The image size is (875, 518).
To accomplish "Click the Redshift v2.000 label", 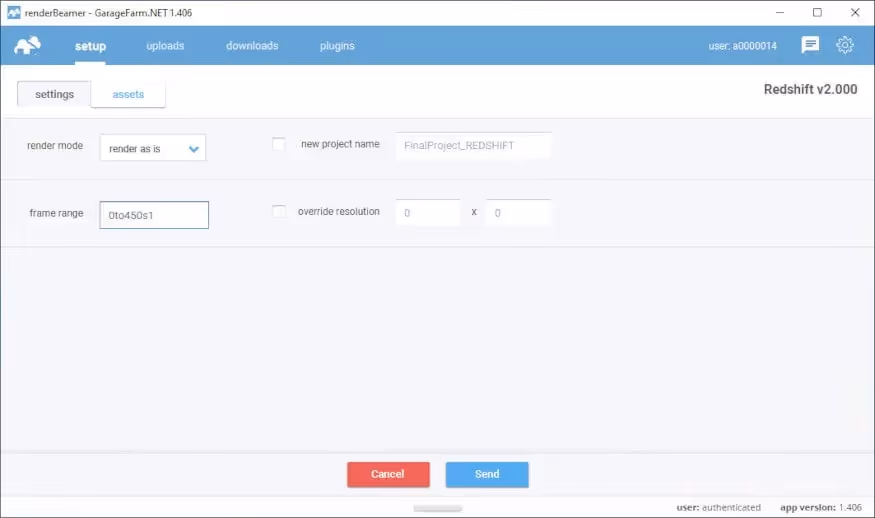I will click(x=810, y=89).
